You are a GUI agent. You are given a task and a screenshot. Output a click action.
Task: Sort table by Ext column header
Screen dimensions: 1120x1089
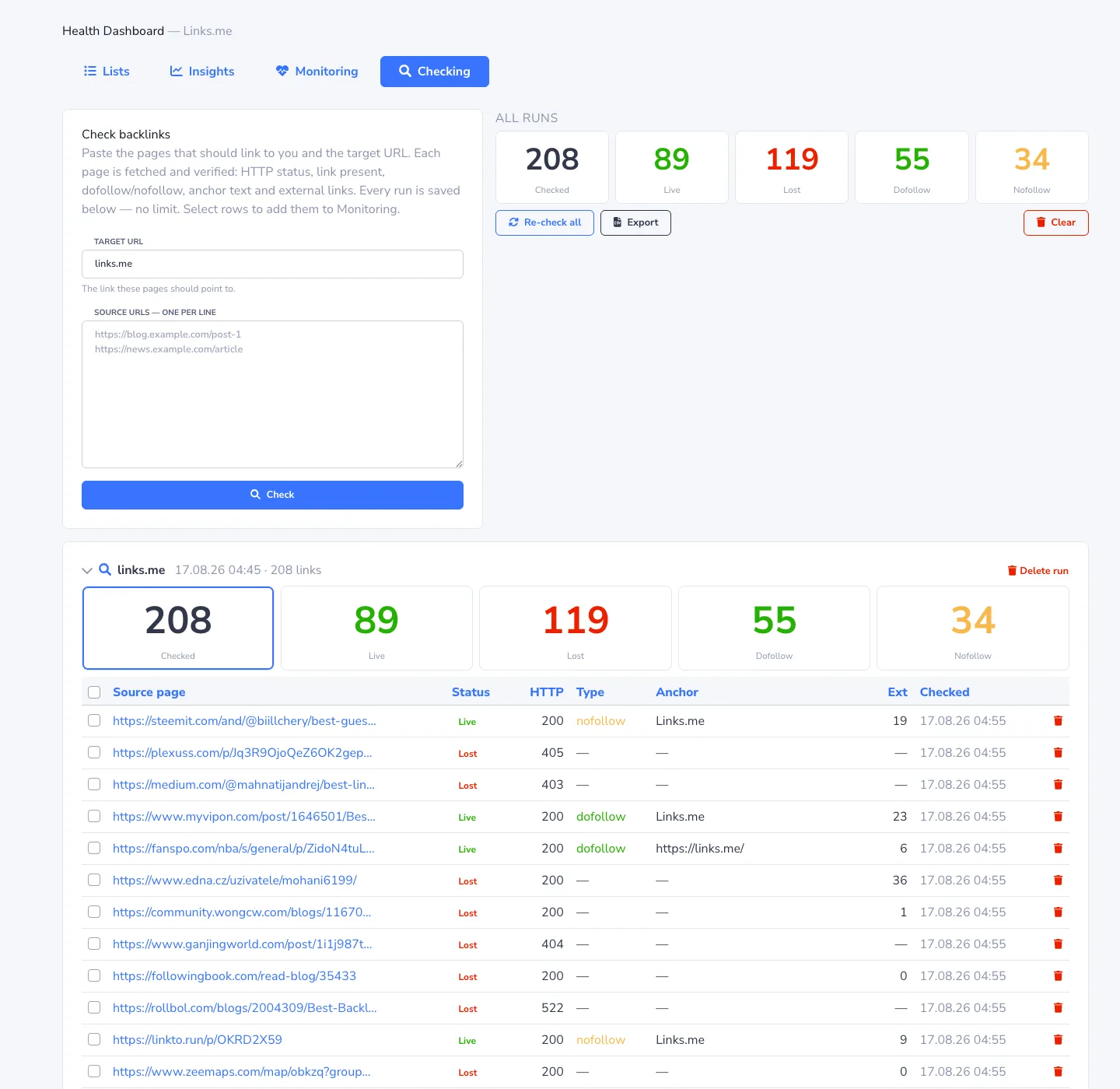[898, 692]
